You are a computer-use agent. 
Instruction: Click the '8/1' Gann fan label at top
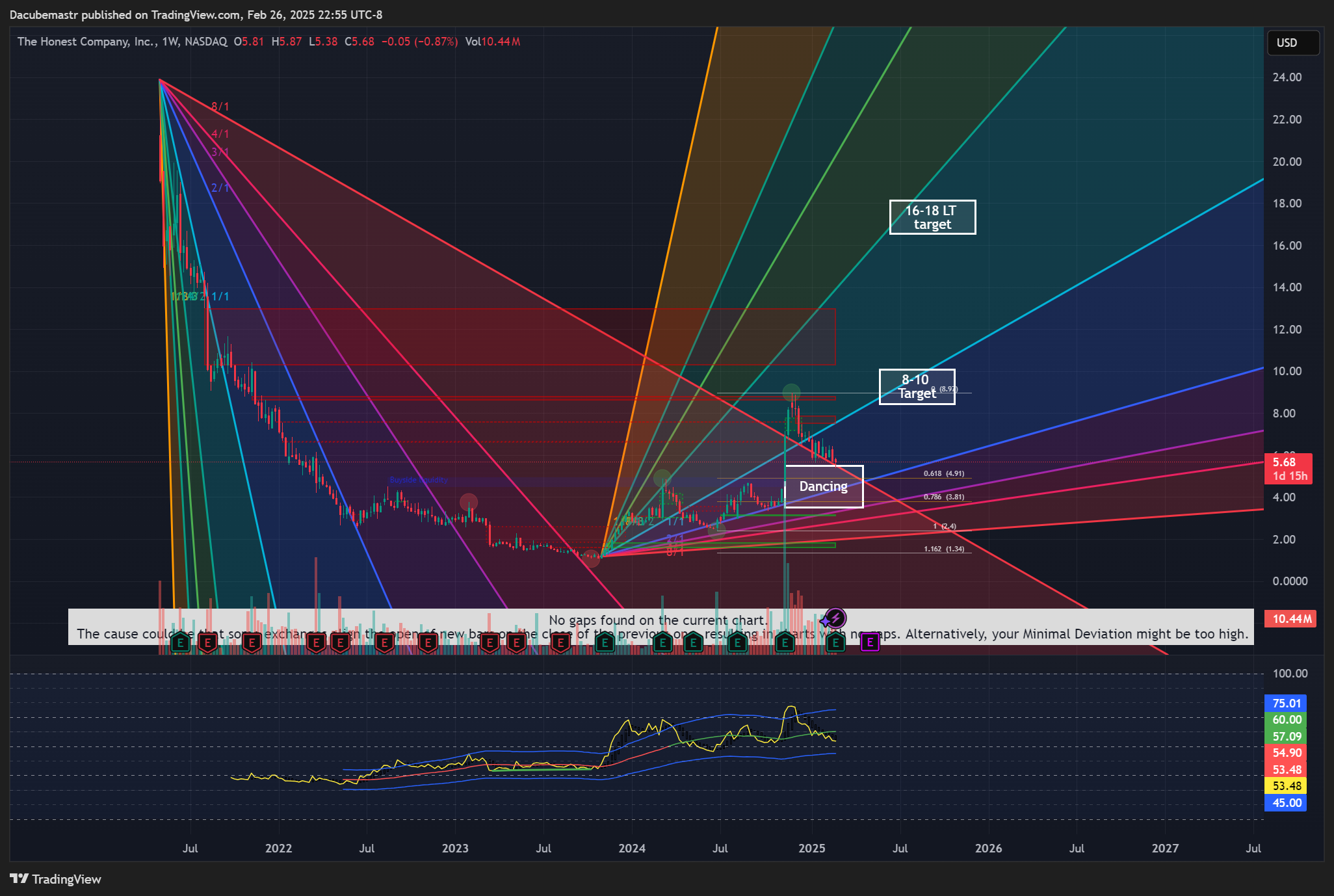[220, 107]
